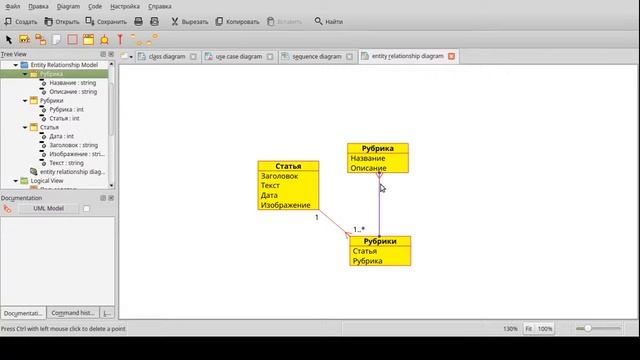Float the Tree View panel
Image resolution: width=640 pixels, height=360 pixels.
(x=103, y=54)
